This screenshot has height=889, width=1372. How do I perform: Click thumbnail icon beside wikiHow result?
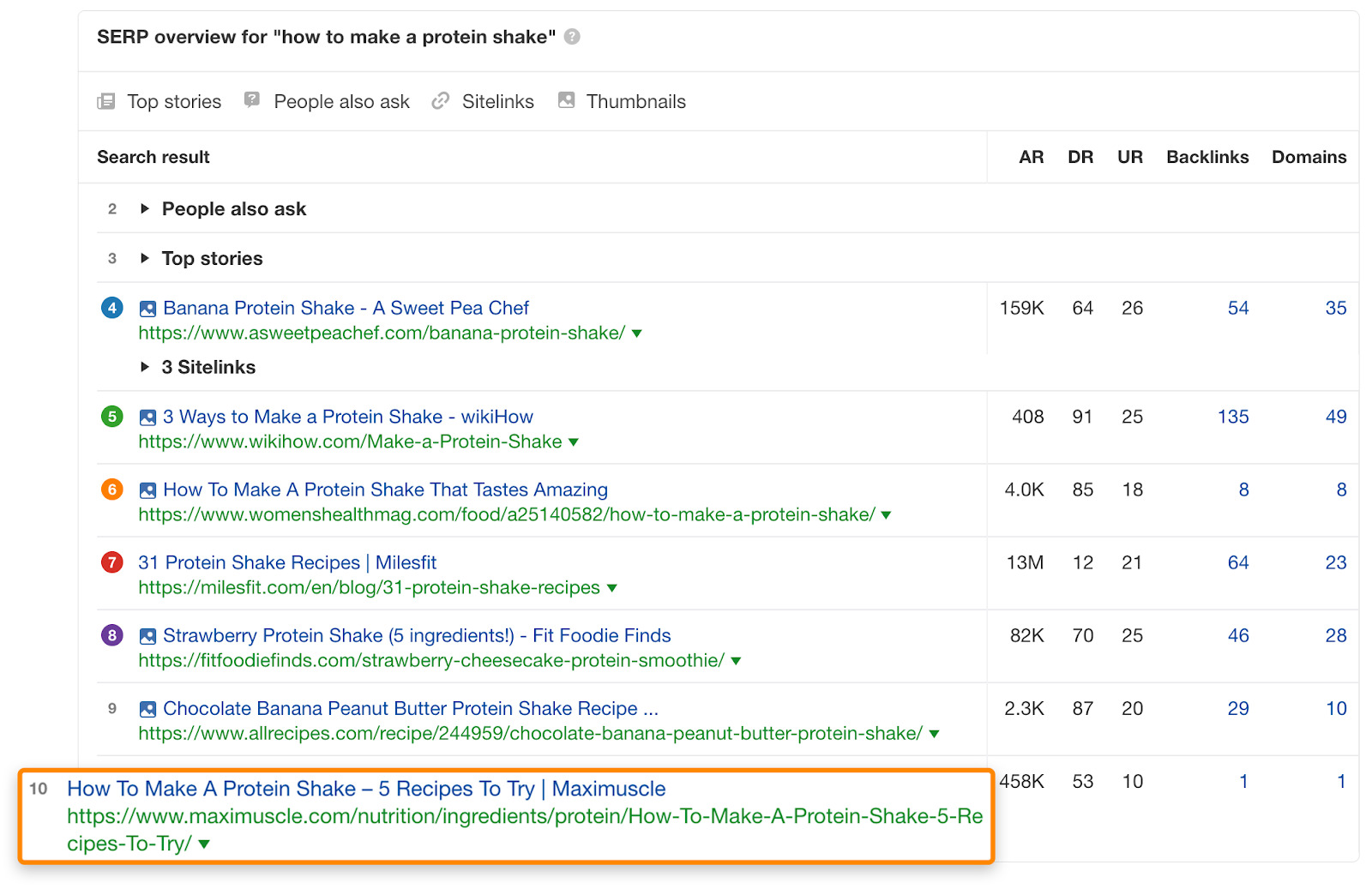[x=147, y=417]
